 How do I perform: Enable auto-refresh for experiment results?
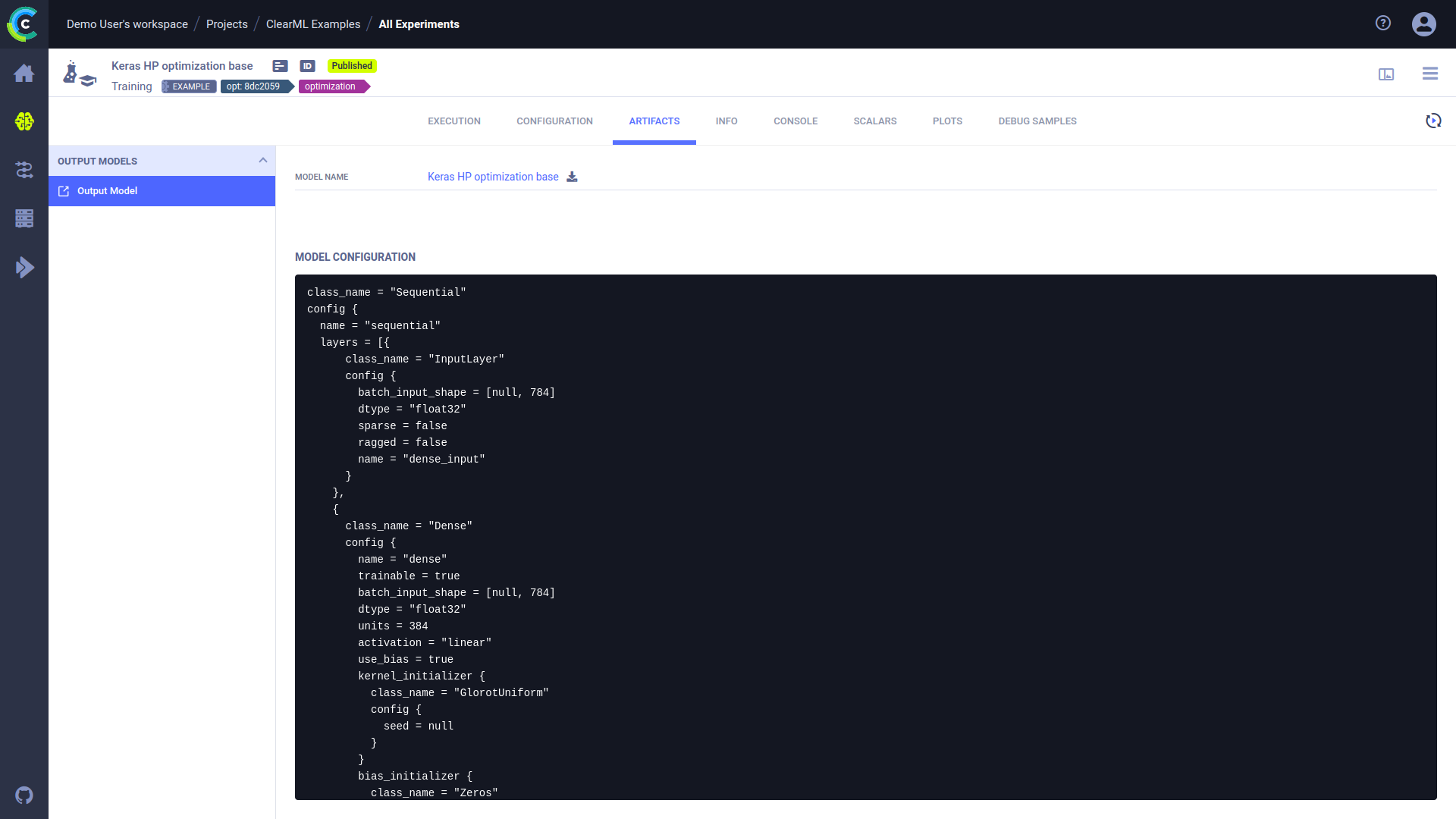(x=1432, y=121)
